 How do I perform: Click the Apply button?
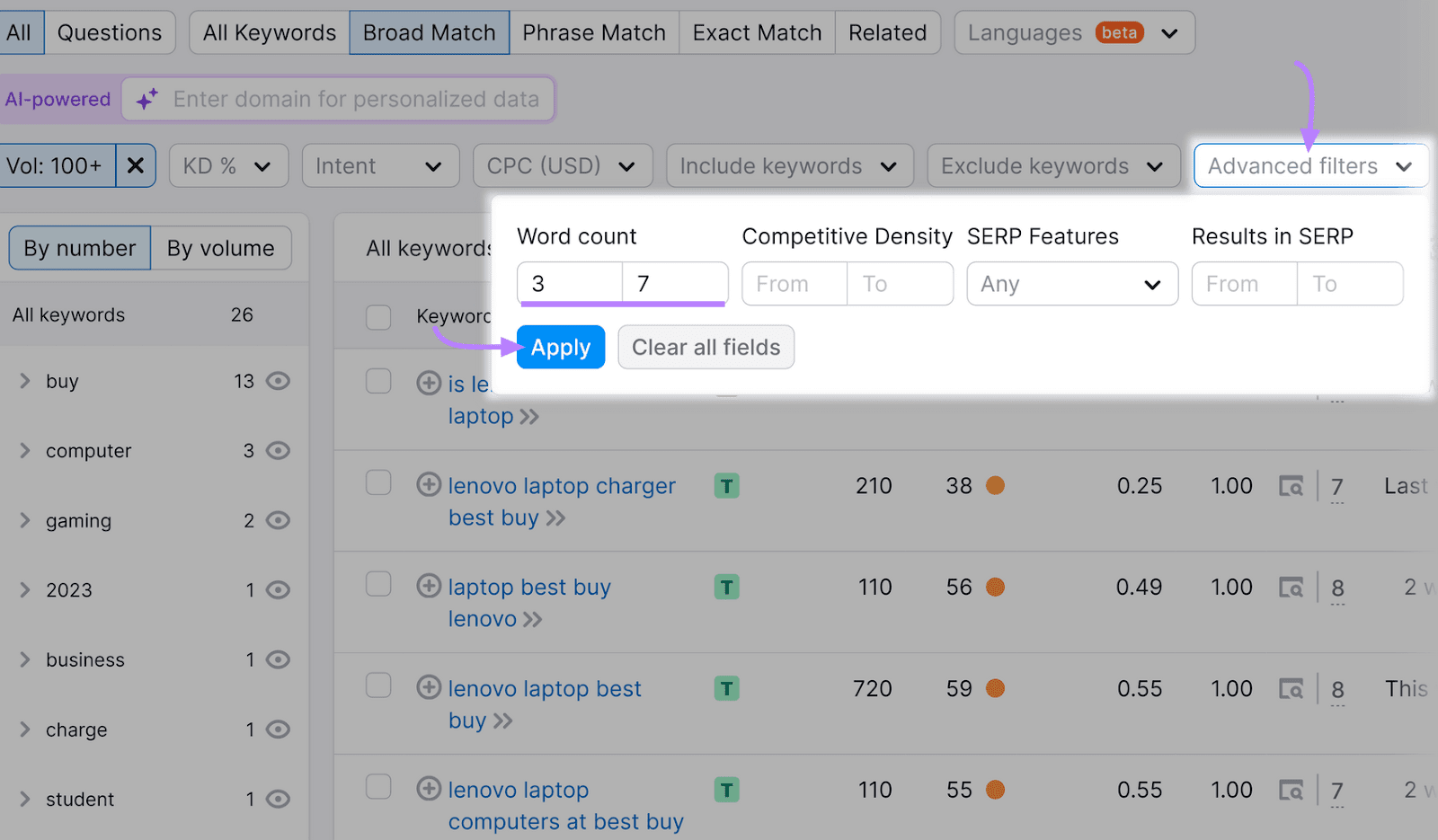pos(560,347)
